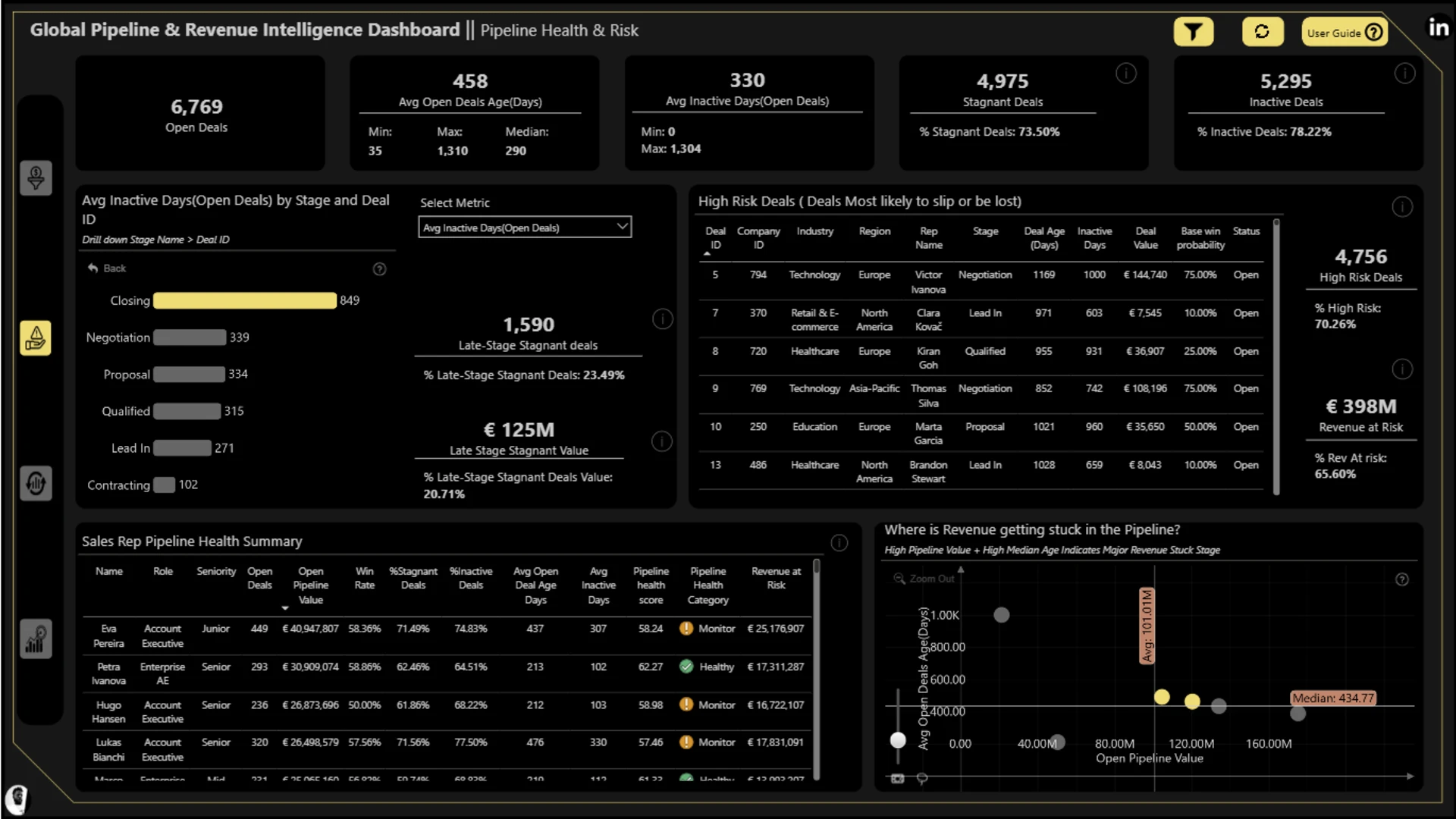Click the Zoom Out control on scatter chart

click(924, 579)
